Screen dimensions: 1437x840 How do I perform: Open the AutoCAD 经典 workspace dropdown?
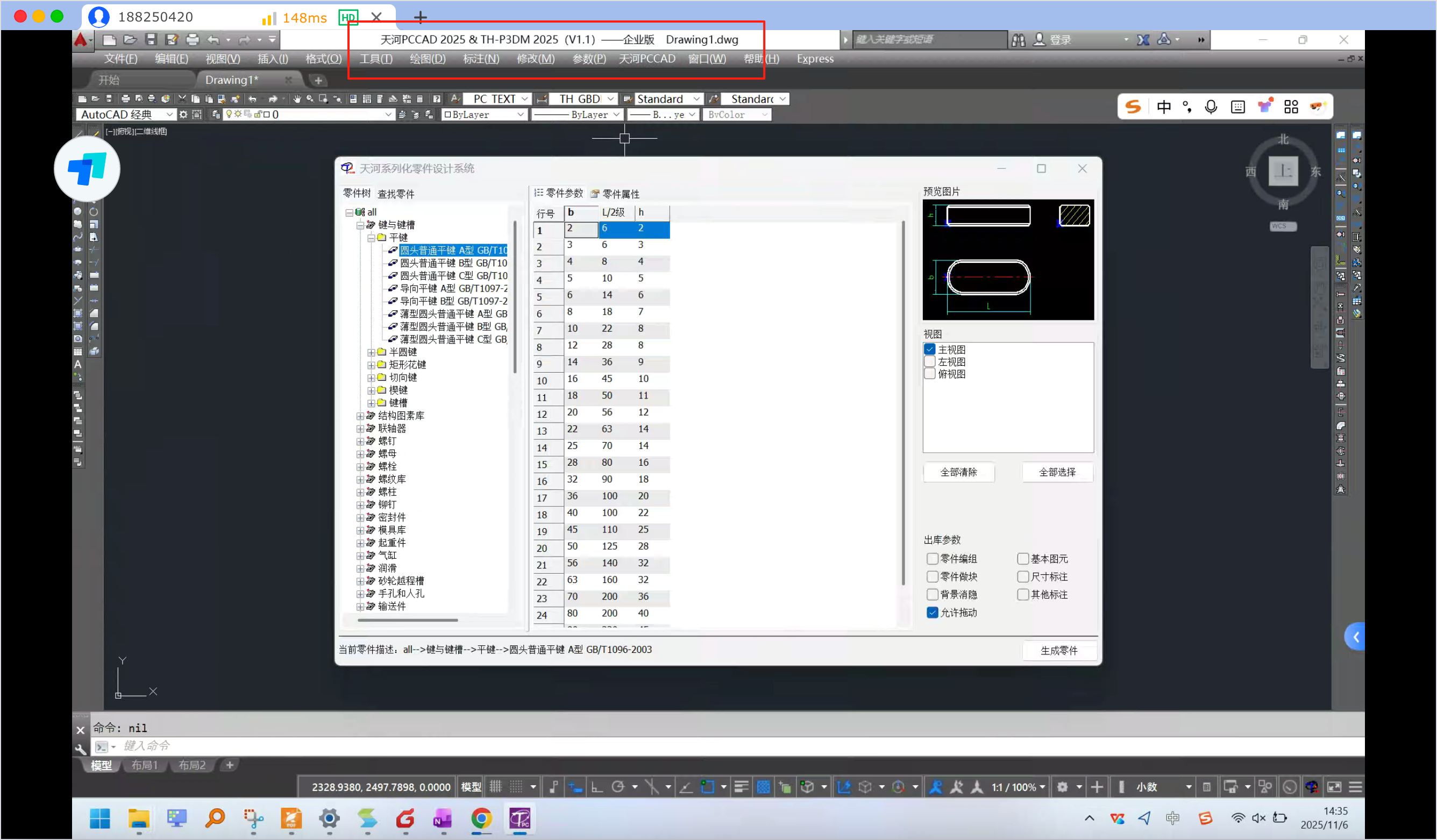pos(169,114)
